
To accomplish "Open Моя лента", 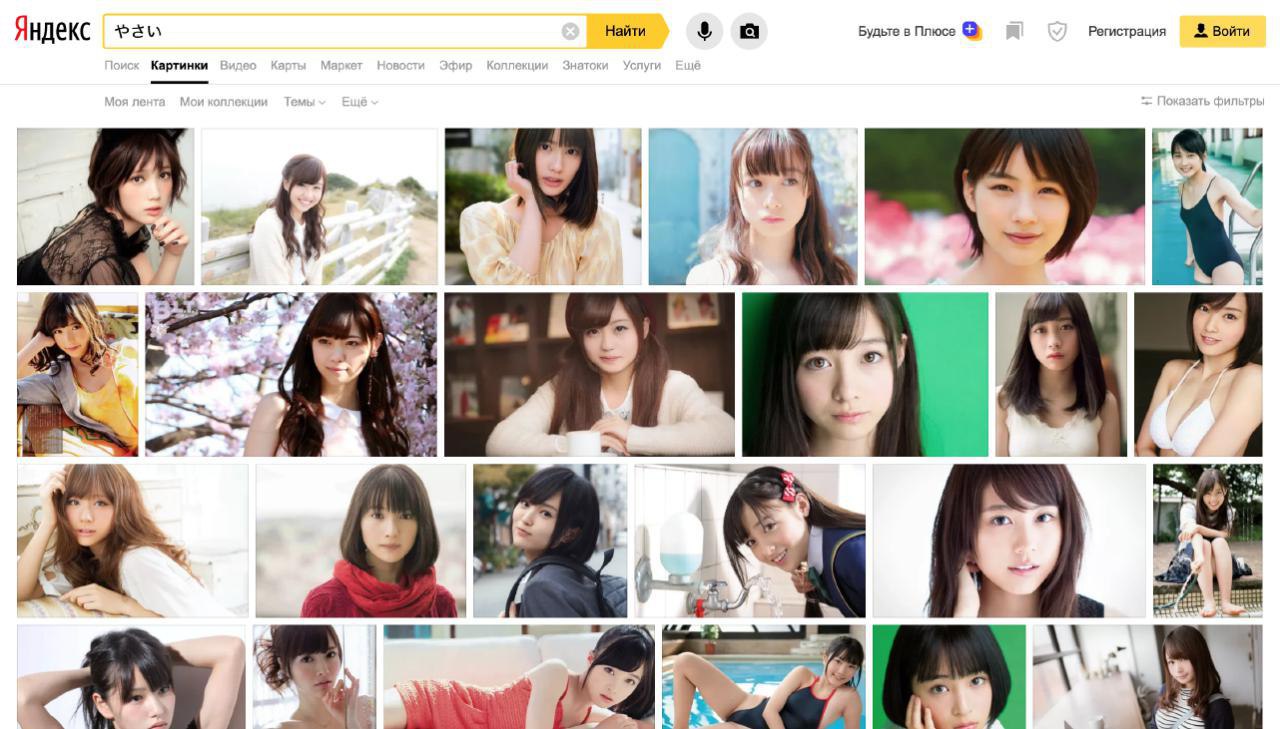I will coord(135,102).
